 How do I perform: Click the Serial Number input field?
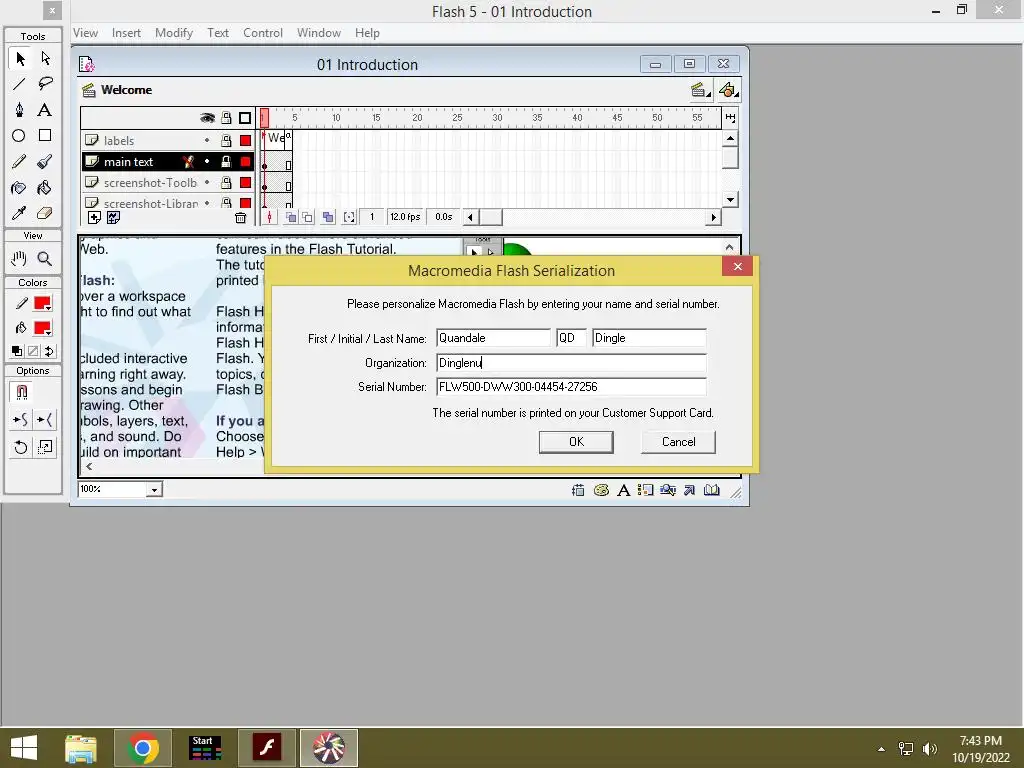(571, 387)
